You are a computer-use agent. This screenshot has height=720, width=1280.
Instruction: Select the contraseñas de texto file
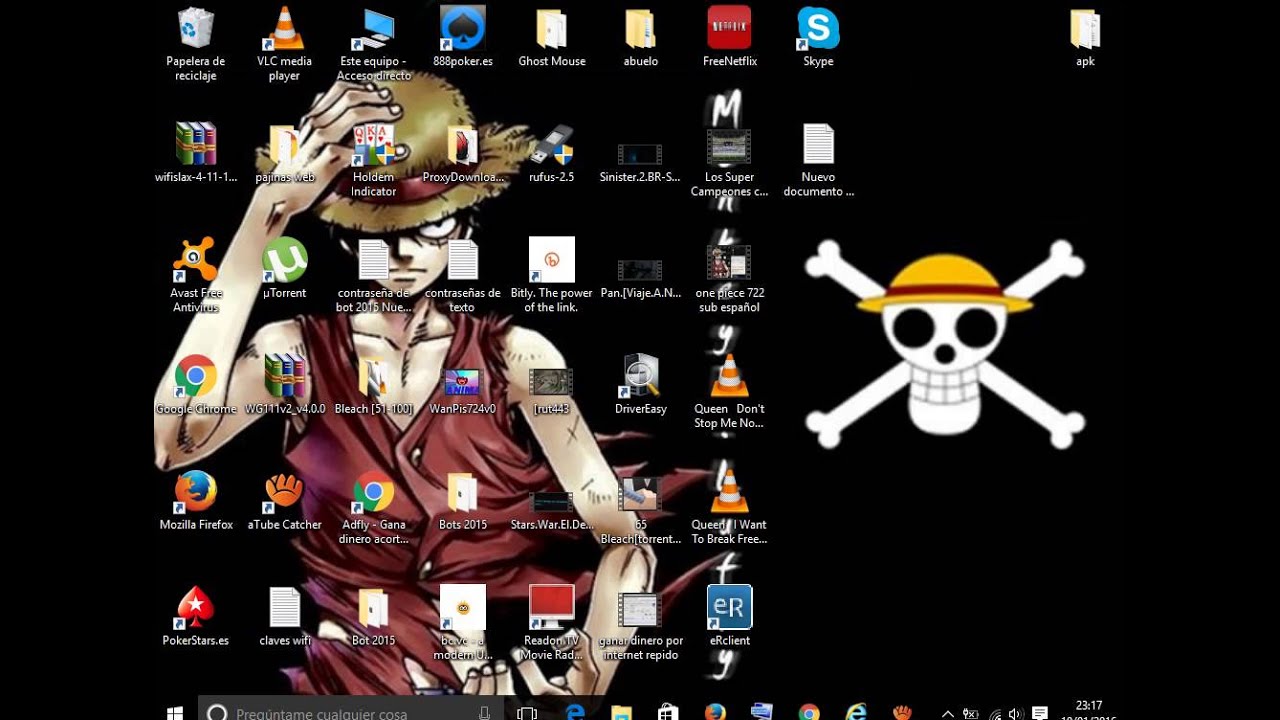(463, 276)
